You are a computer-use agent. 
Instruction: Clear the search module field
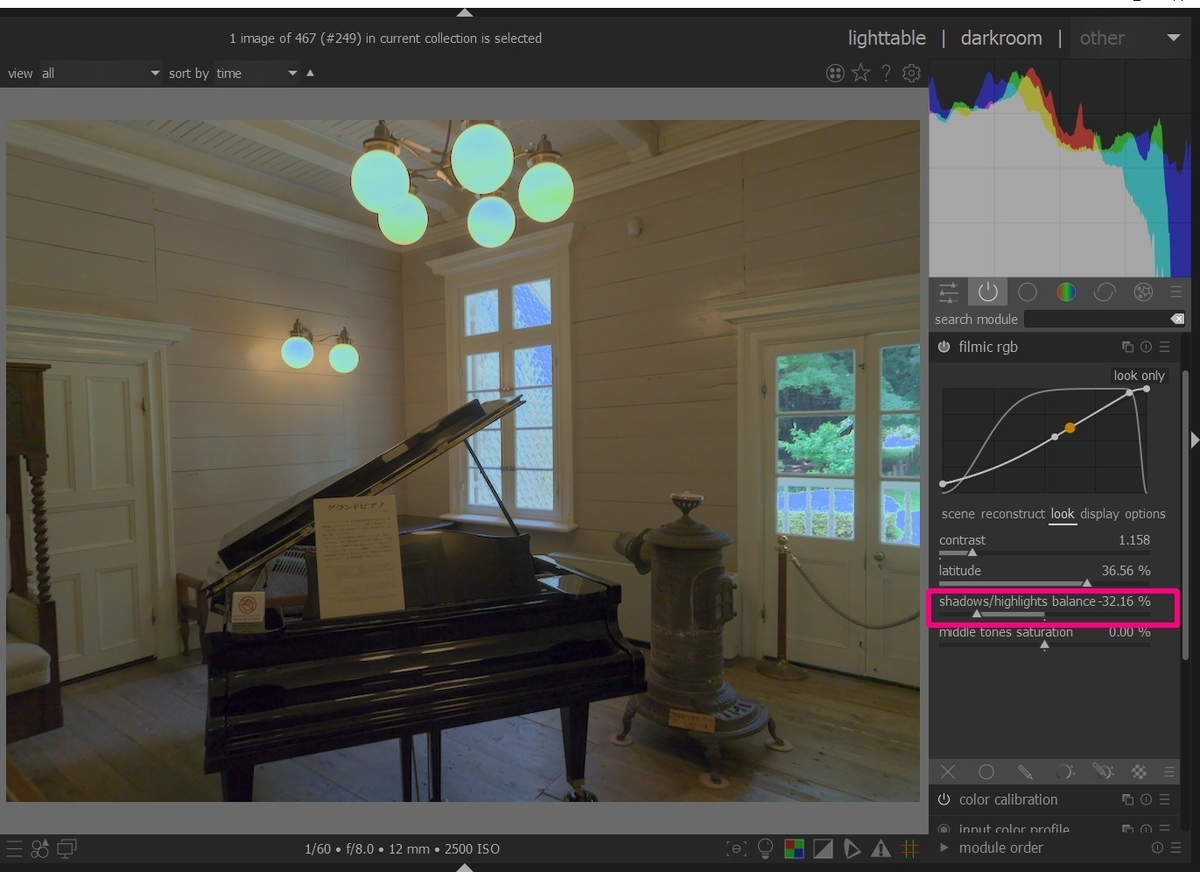(1177, 319)
